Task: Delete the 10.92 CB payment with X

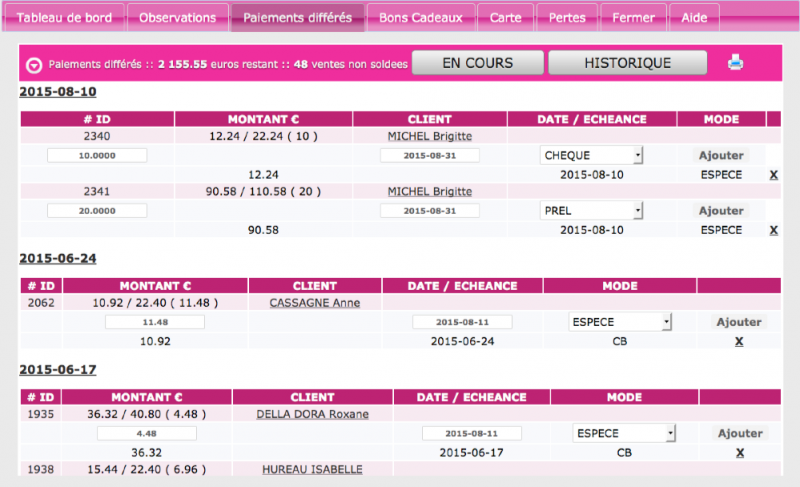Action: tap(739, 341)
